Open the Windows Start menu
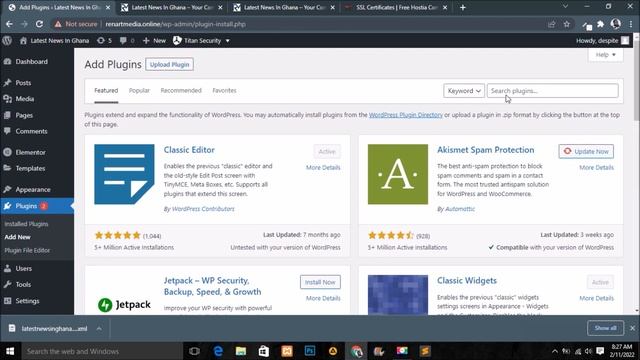Image resolution: width=640 pixels, height=360 pixels. point(10,351)
